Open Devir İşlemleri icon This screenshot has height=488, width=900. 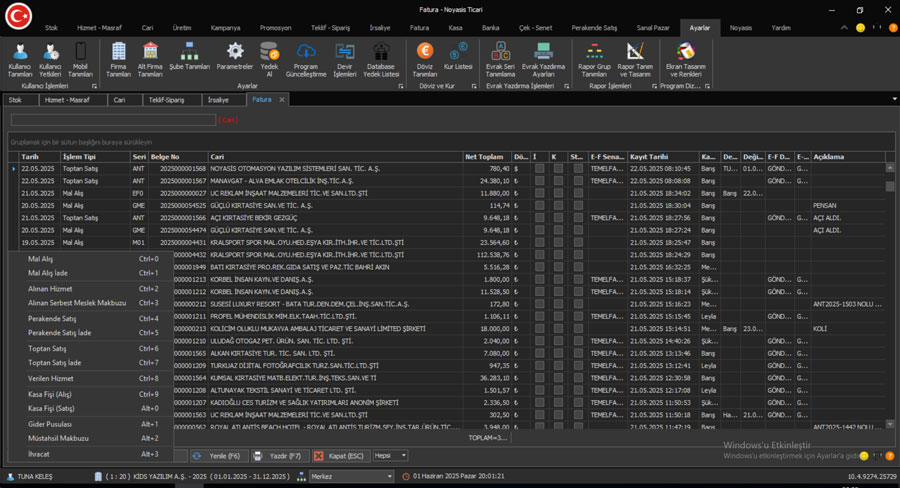[x=345, y=60]
